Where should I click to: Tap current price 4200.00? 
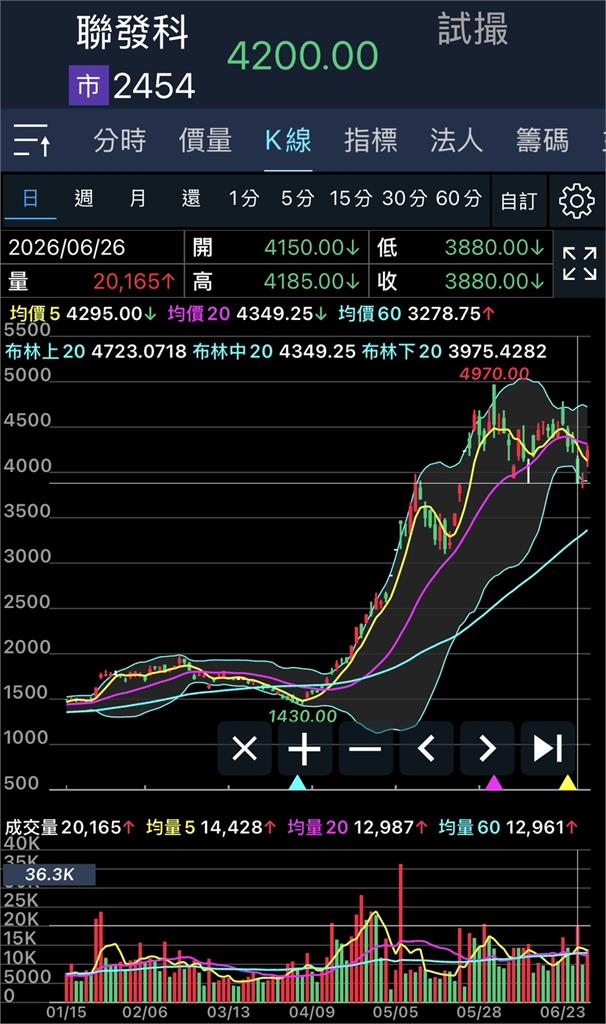[302, 56]
